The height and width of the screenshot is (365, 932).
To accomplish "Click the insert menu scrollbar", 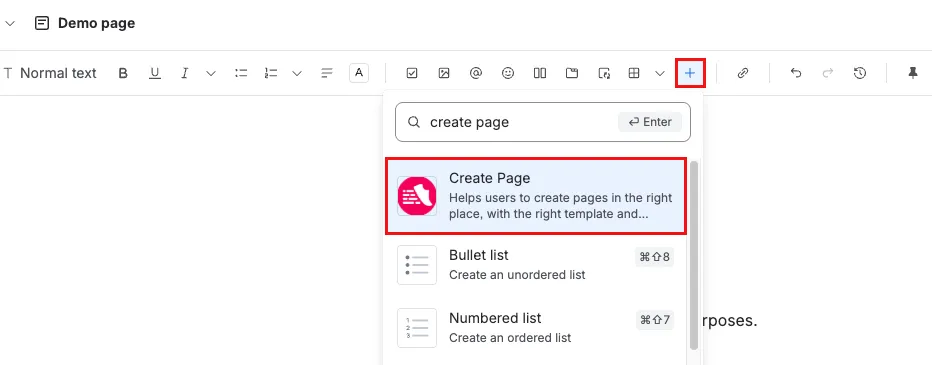I will click(x=694, y=256).
